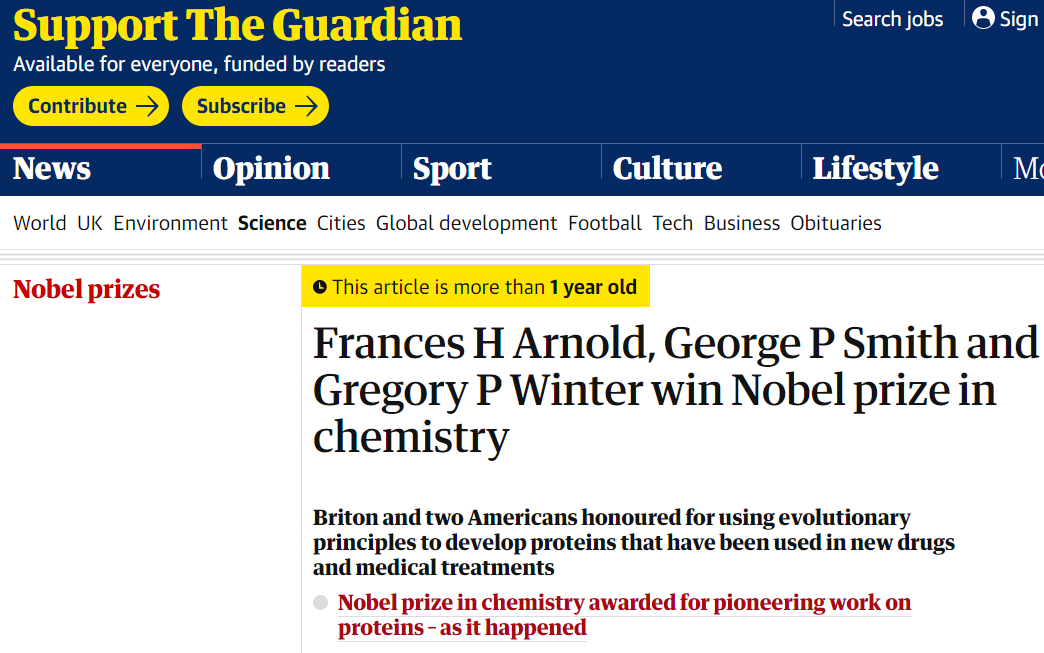Open the News section tab
The height and width of the screenshot is (653, 1044).
(52, 169)
